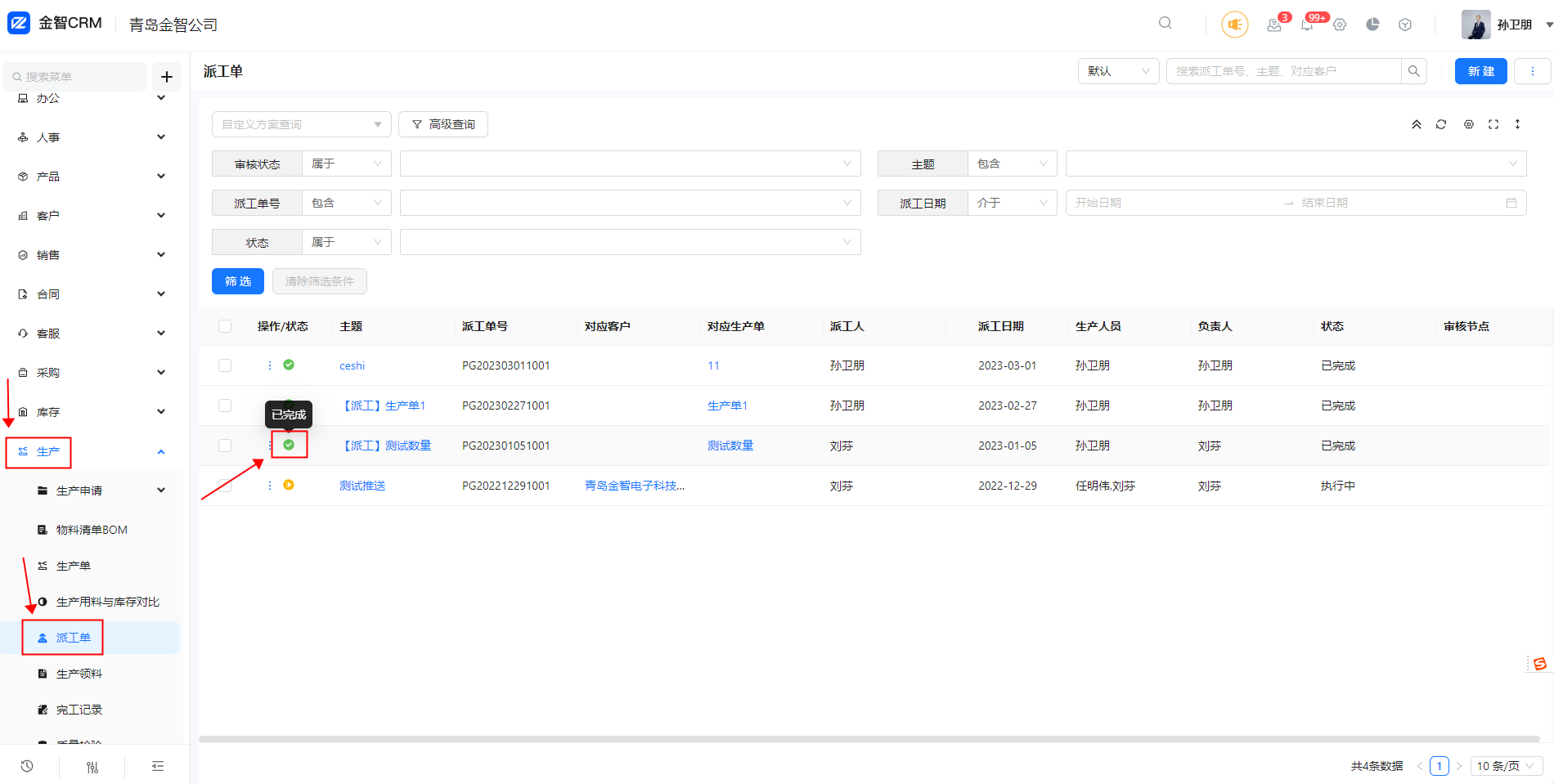The width and height of the screenshot is (1554, 784).
Task: Open the 青岛金智电子科技 customer link
Action: [x=635, y=486]
